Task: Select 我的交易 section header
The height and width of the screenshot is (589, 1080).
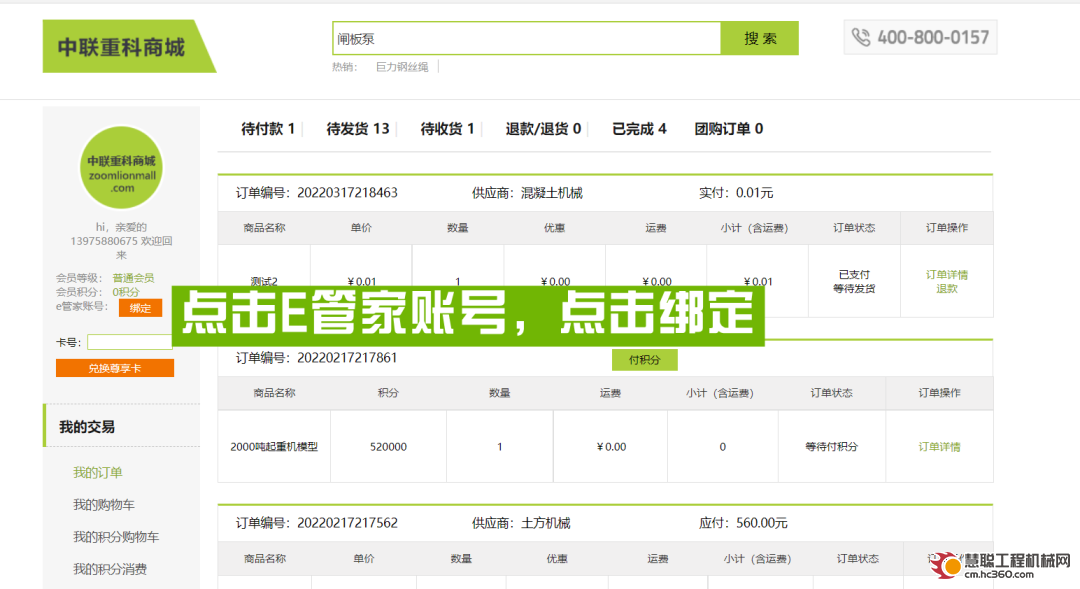Action: click(87, 427)
